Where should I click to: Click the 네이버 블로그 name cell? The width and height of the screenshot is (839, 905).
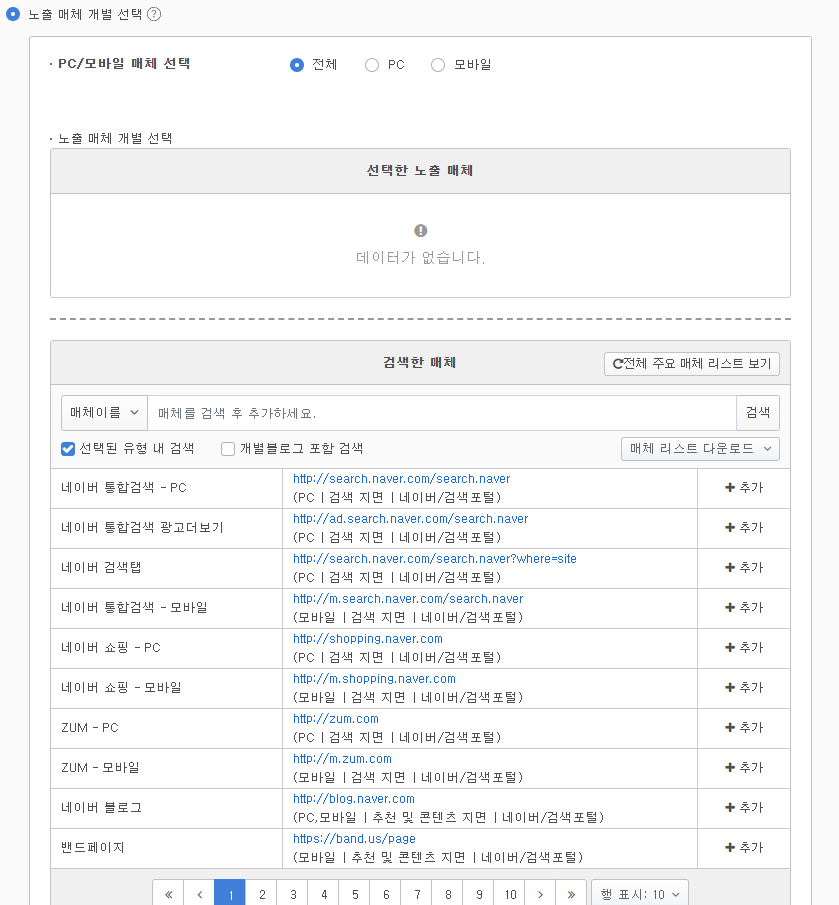coord(166,808)
